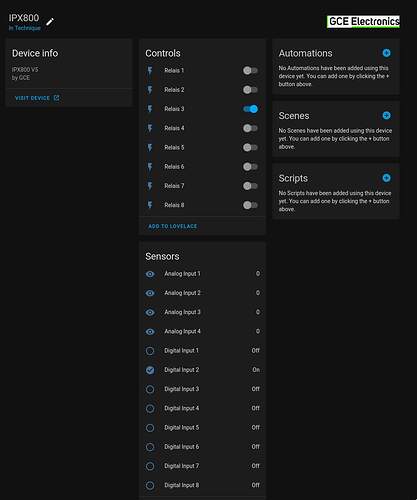Click the circle icon for Digital Input 1
This screenshot has height=500, width=417.
(150, 351)
